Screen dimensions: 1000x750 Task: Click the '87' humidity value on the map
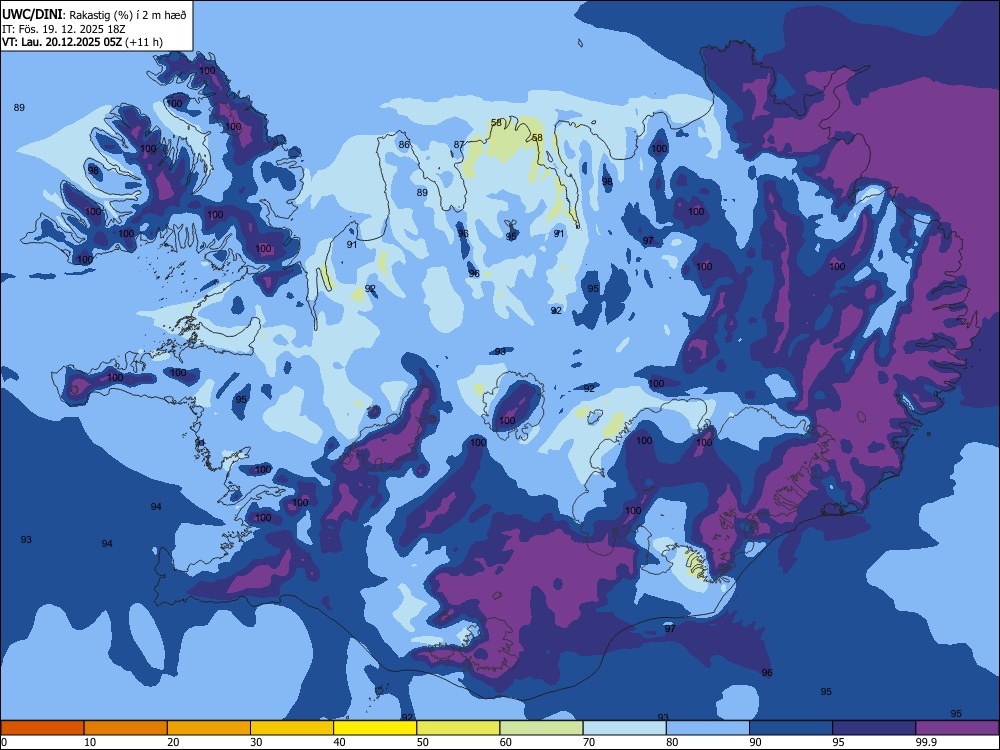click(x=459, y=145)
